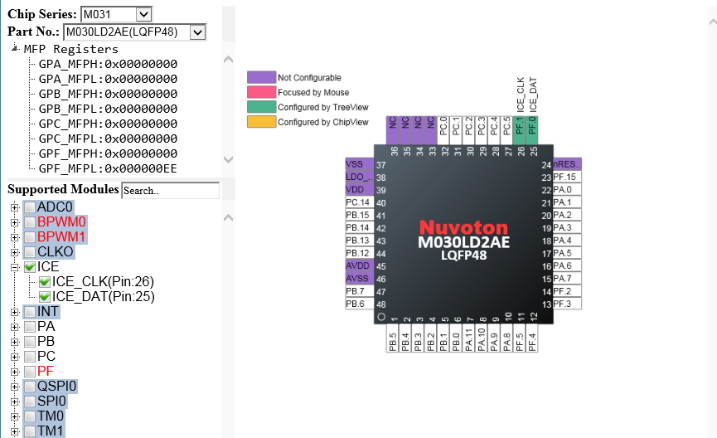This screenshot has width=717, height=438.
Task: Expand the ADC0 tree node
Action: [15, 208]
